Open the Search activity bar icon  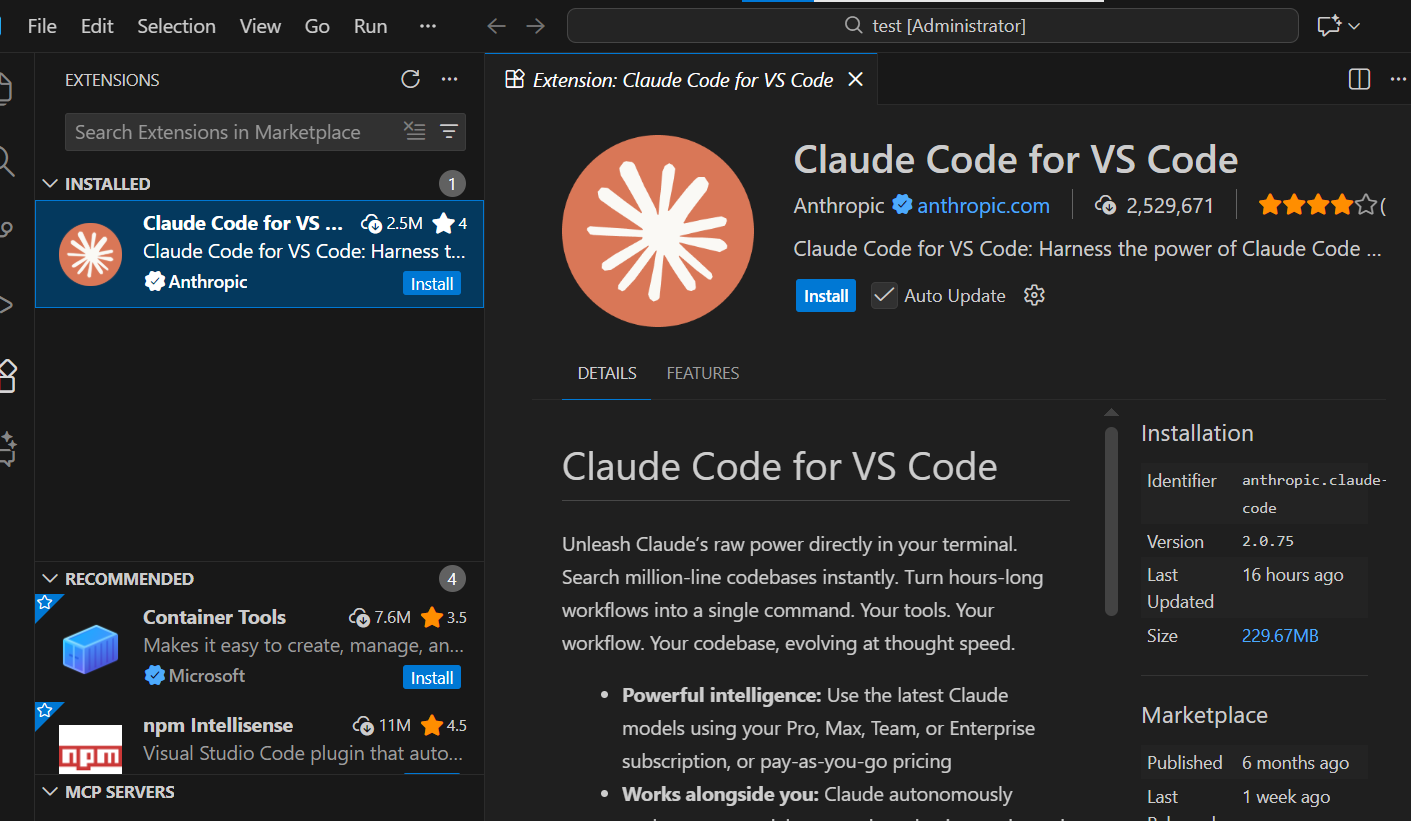click(6, 160)
